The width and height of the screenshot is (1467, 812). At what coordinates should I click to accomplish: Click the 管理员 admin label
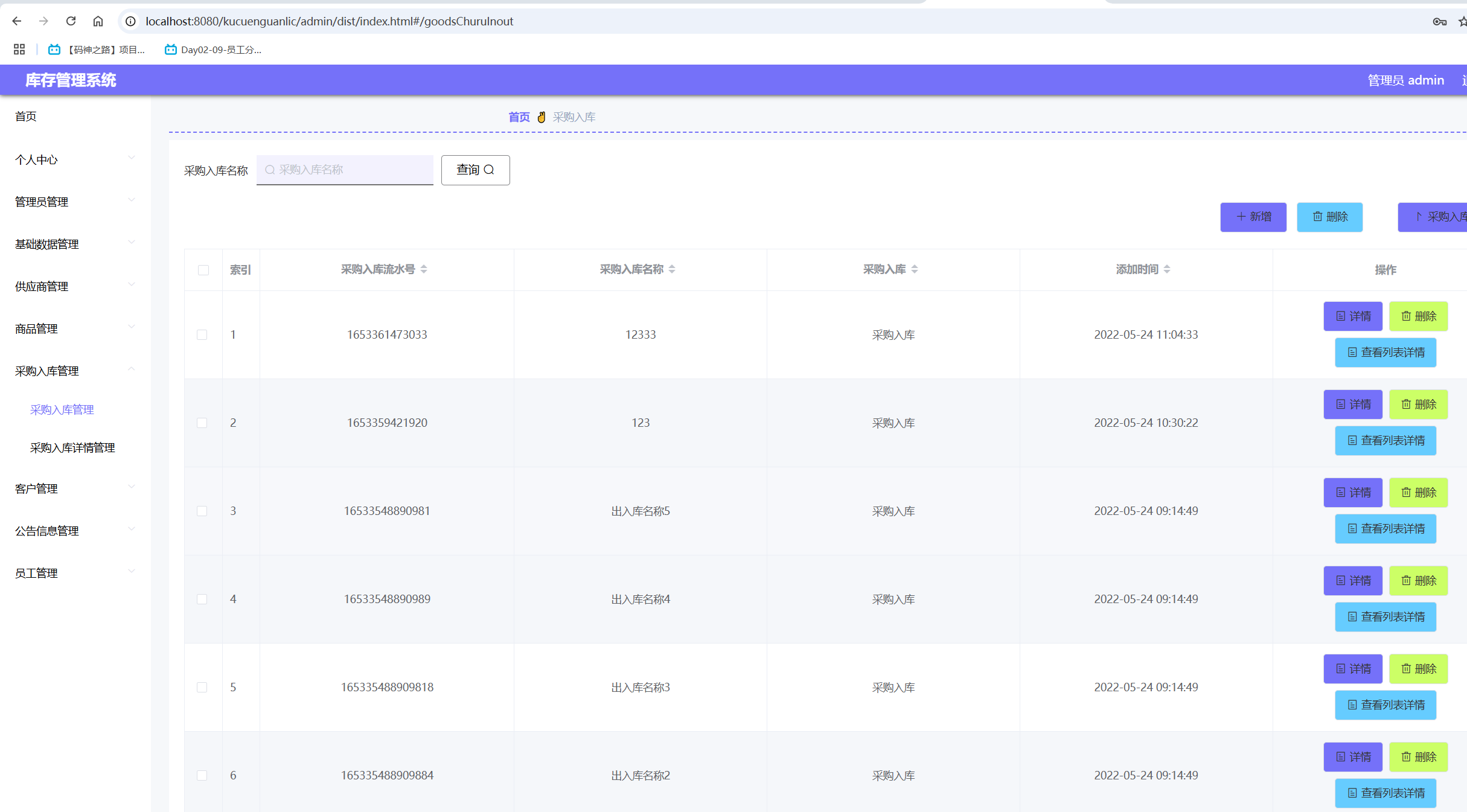[x=1405, y=80]
